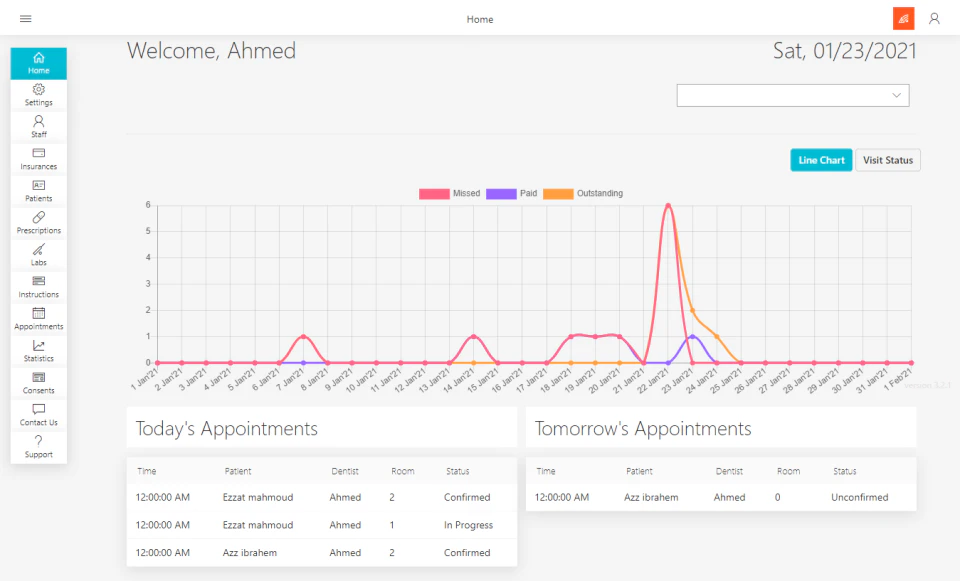The height and width of the screenshot is (581, 960).
Task: Open the Labs section
Action: (x=38, y=254)
